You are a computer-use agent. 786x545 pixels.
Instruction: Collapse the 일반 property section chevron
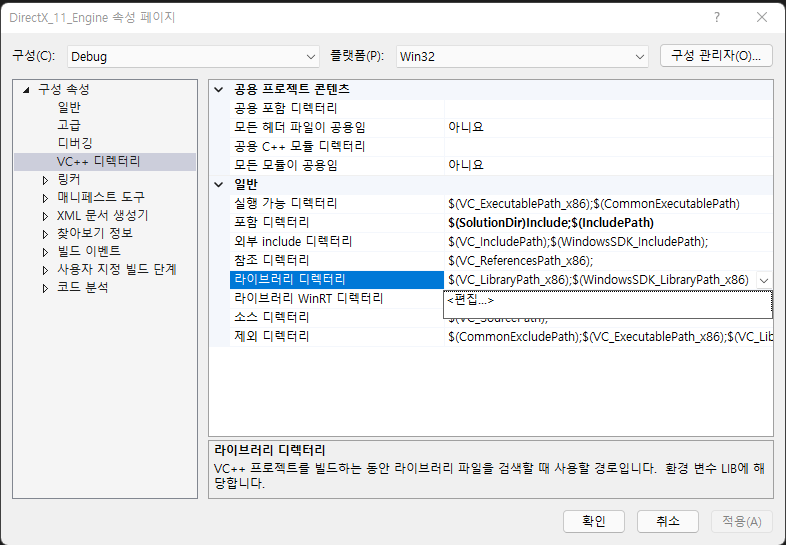(219, 185)
